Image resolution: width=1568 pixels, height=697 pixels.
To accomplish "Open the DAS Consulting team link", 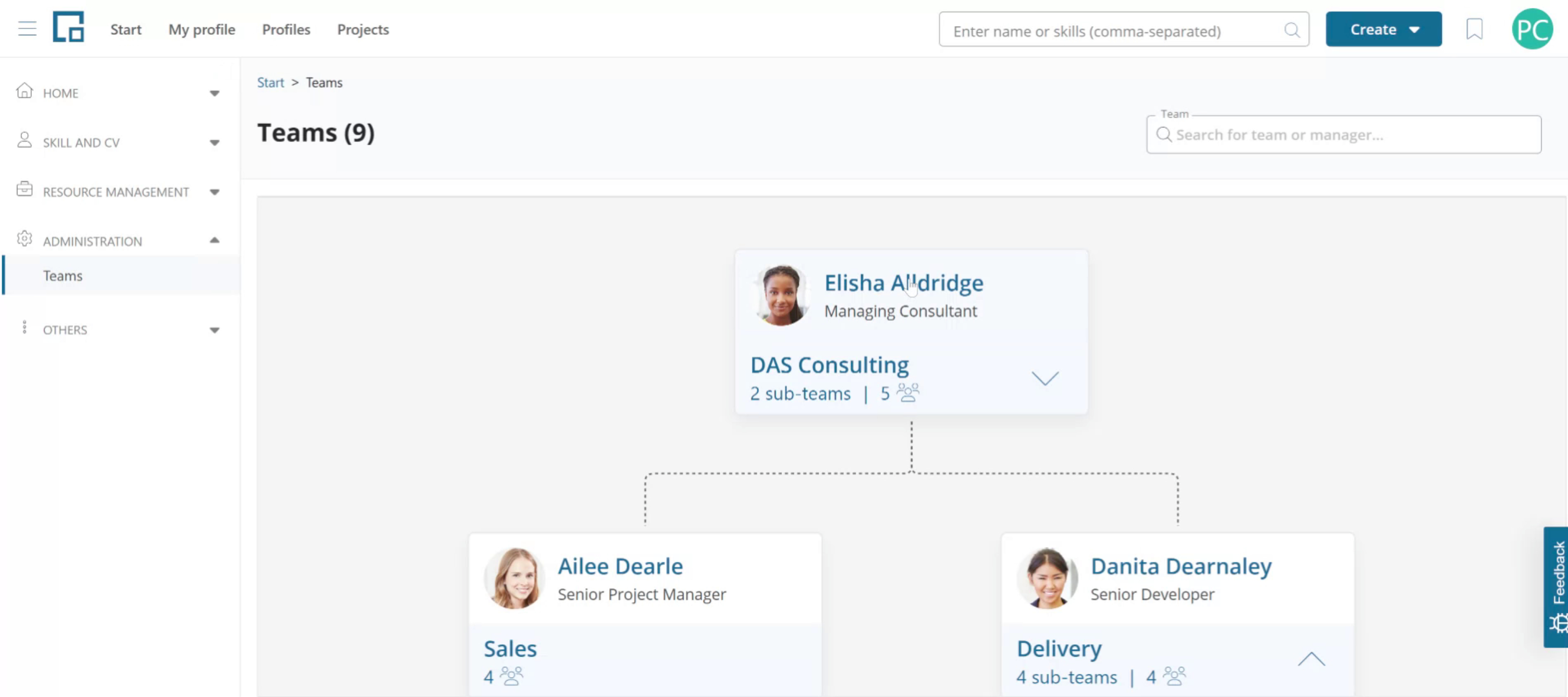I will coord(829,365).
